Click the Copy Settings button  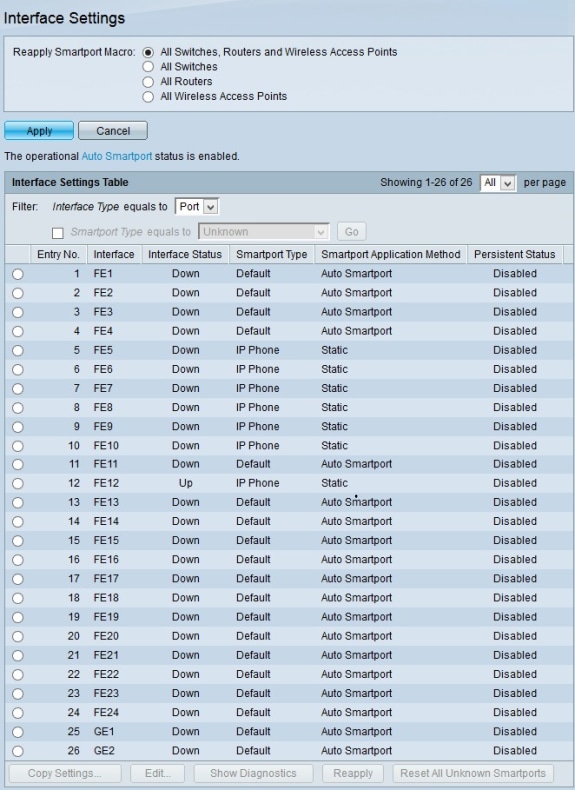click(65, 773)
